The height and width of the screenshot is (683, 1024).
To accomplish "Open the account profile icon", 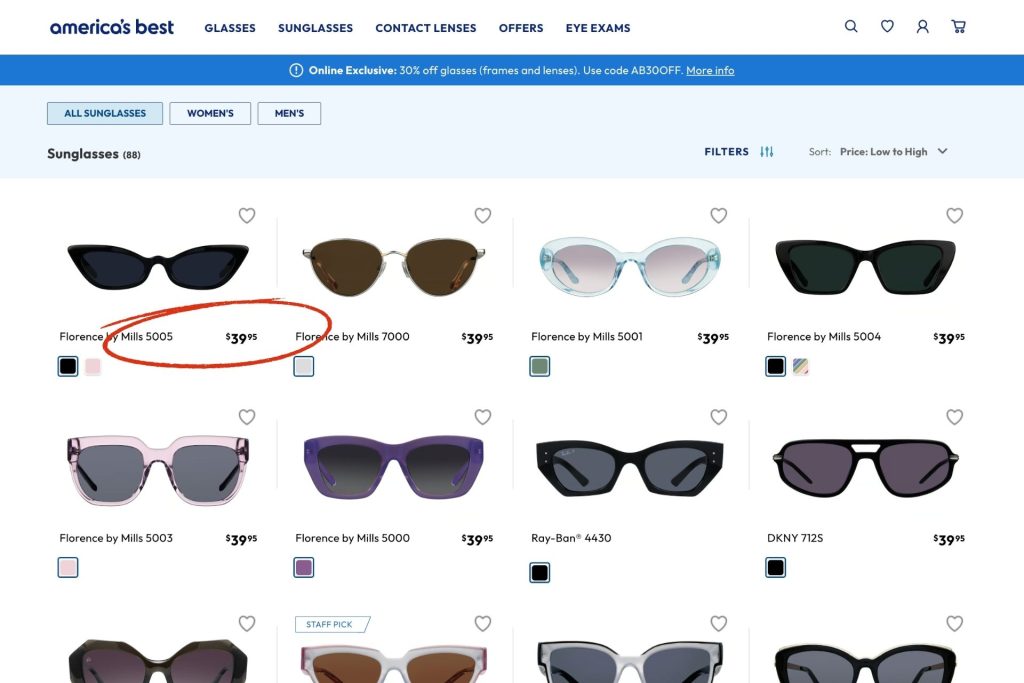I will (922, 26).
